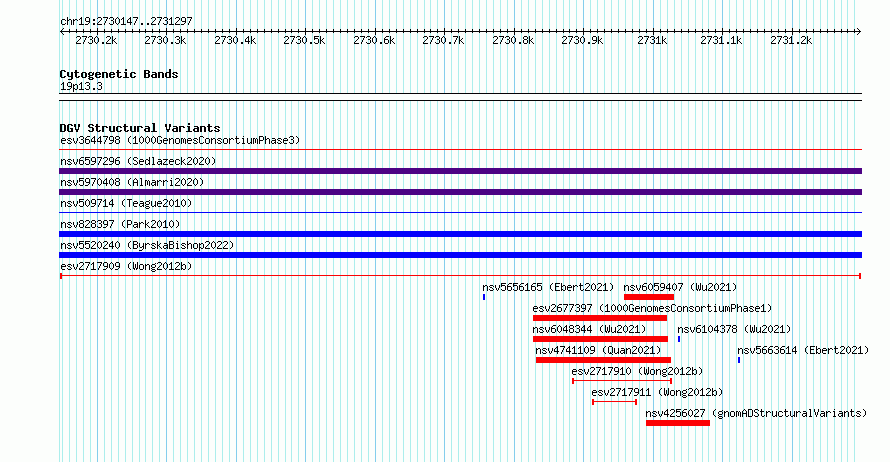Click the short red bracket under esv2717911
The width and height of the screenshot is (890, 462).
tap(615, 402)
